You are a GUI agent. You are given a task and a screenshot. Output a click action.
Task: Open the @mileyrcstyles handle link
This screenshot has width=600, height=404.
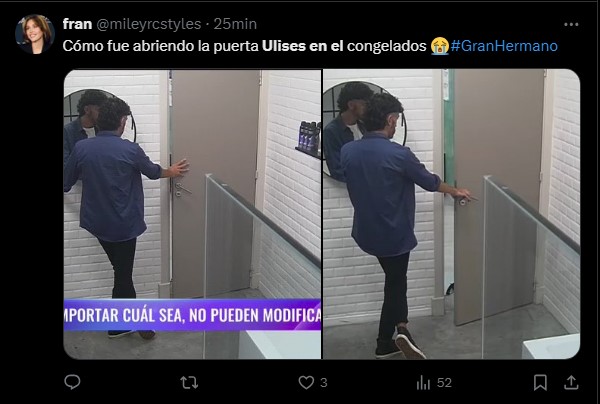[x=148, y=24]
